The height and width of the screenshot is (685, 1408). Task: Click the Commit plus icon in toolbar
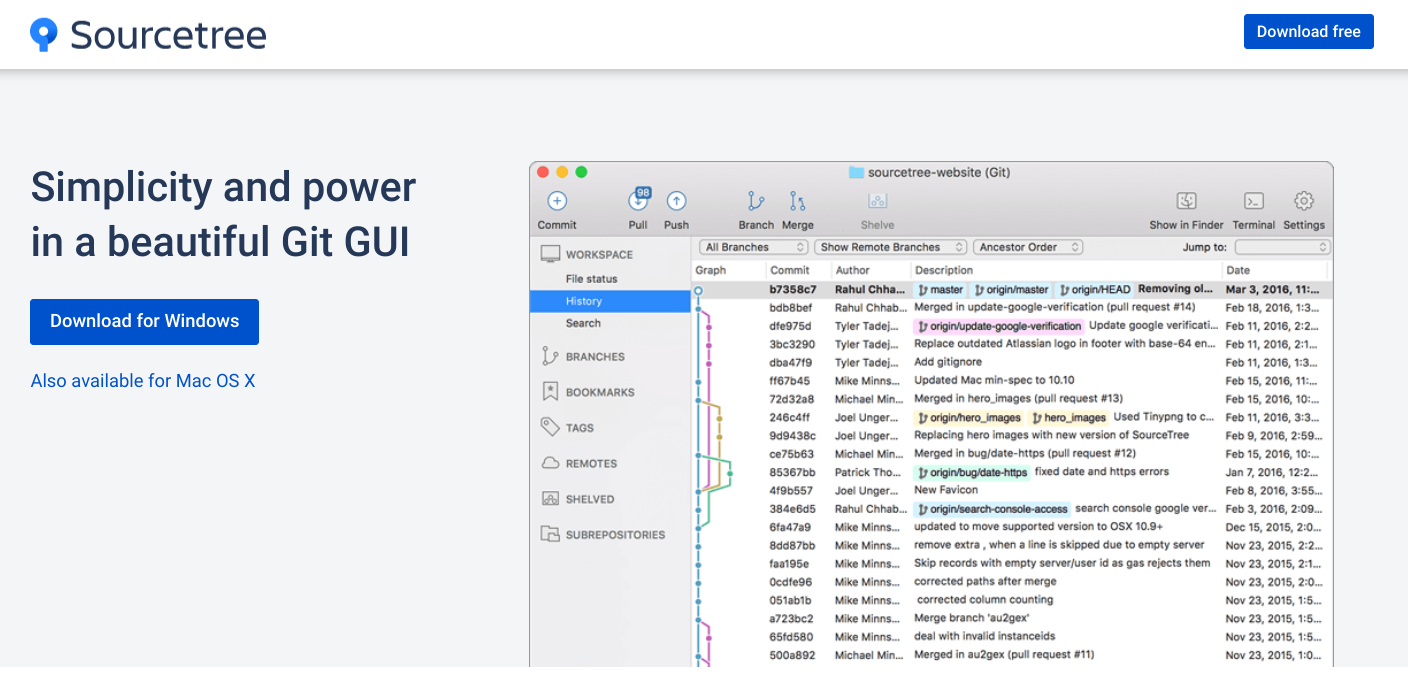(x=557, y=201)
